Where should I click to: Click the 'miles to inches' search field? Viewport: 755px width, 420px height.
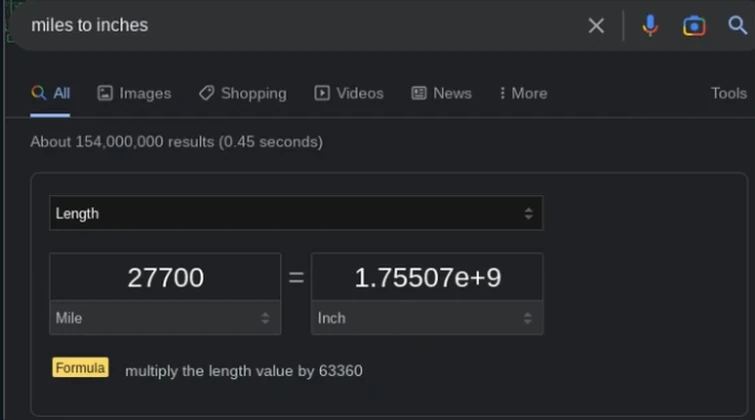(300, 26)
